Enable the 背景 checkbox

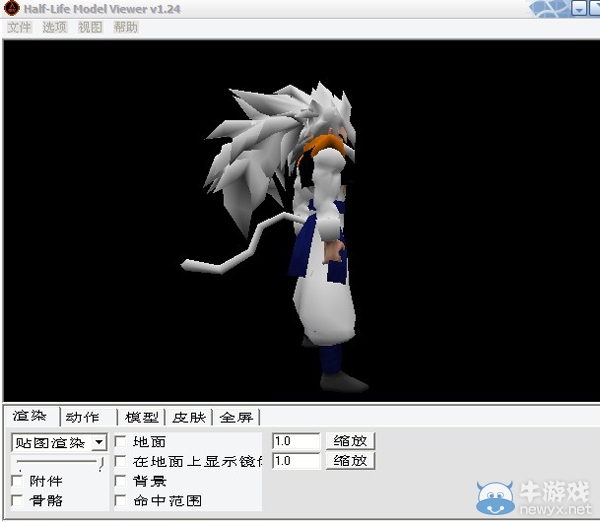click(x=120, y=481)
